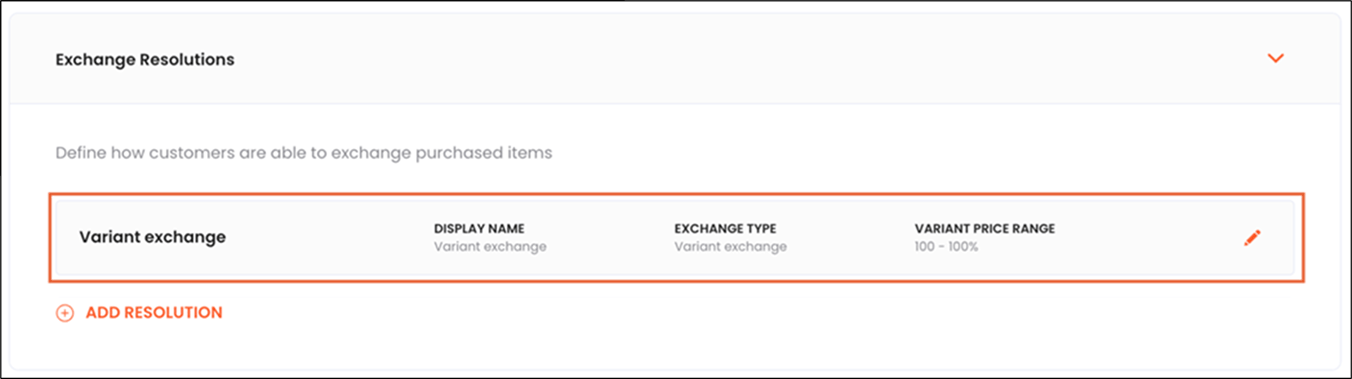Click the description about exchanging purchased items
The width and height of the screenshot is (1352, 379).
[304, 154]
